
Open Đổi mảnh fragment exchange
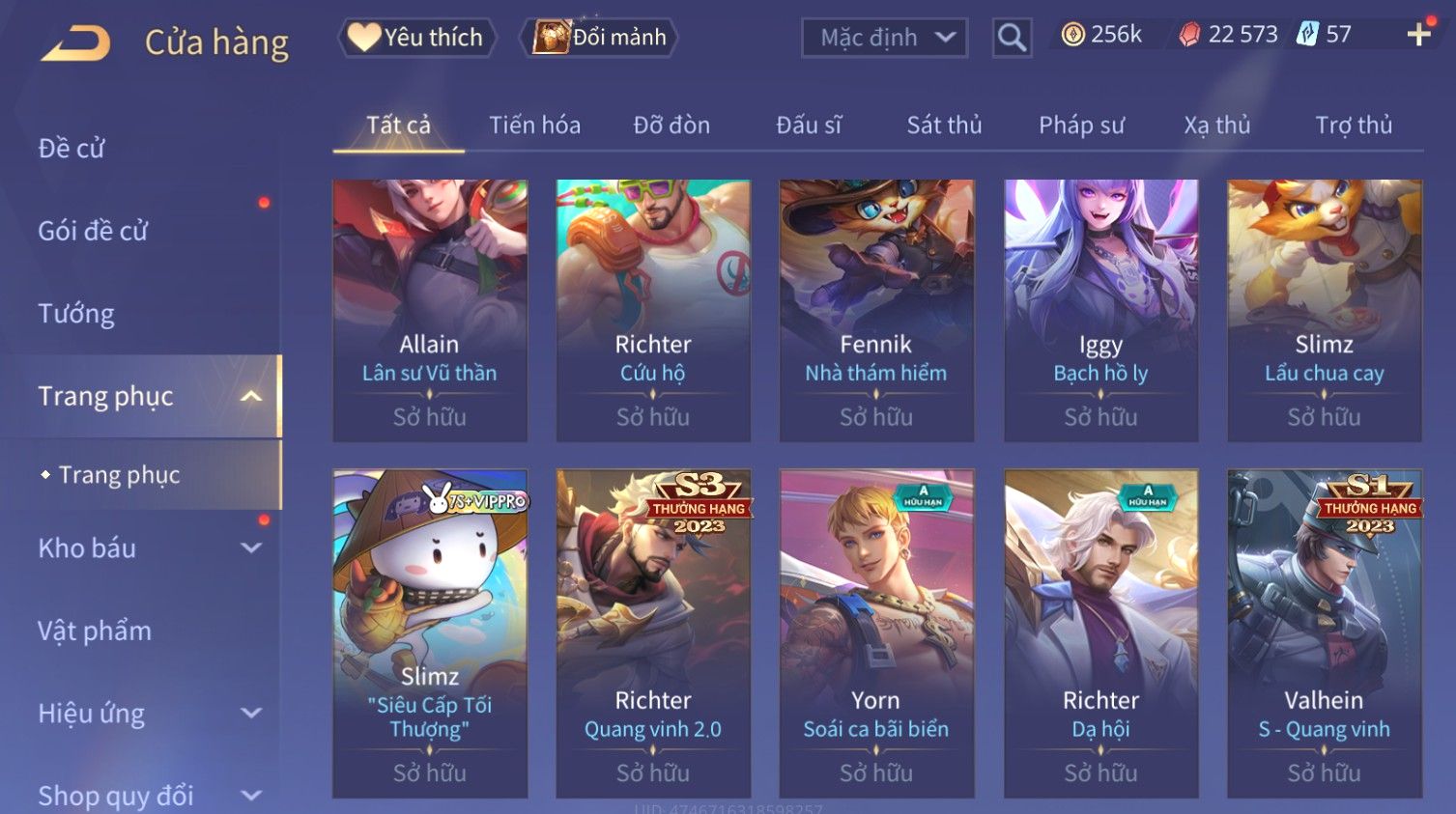click(598, 37)
